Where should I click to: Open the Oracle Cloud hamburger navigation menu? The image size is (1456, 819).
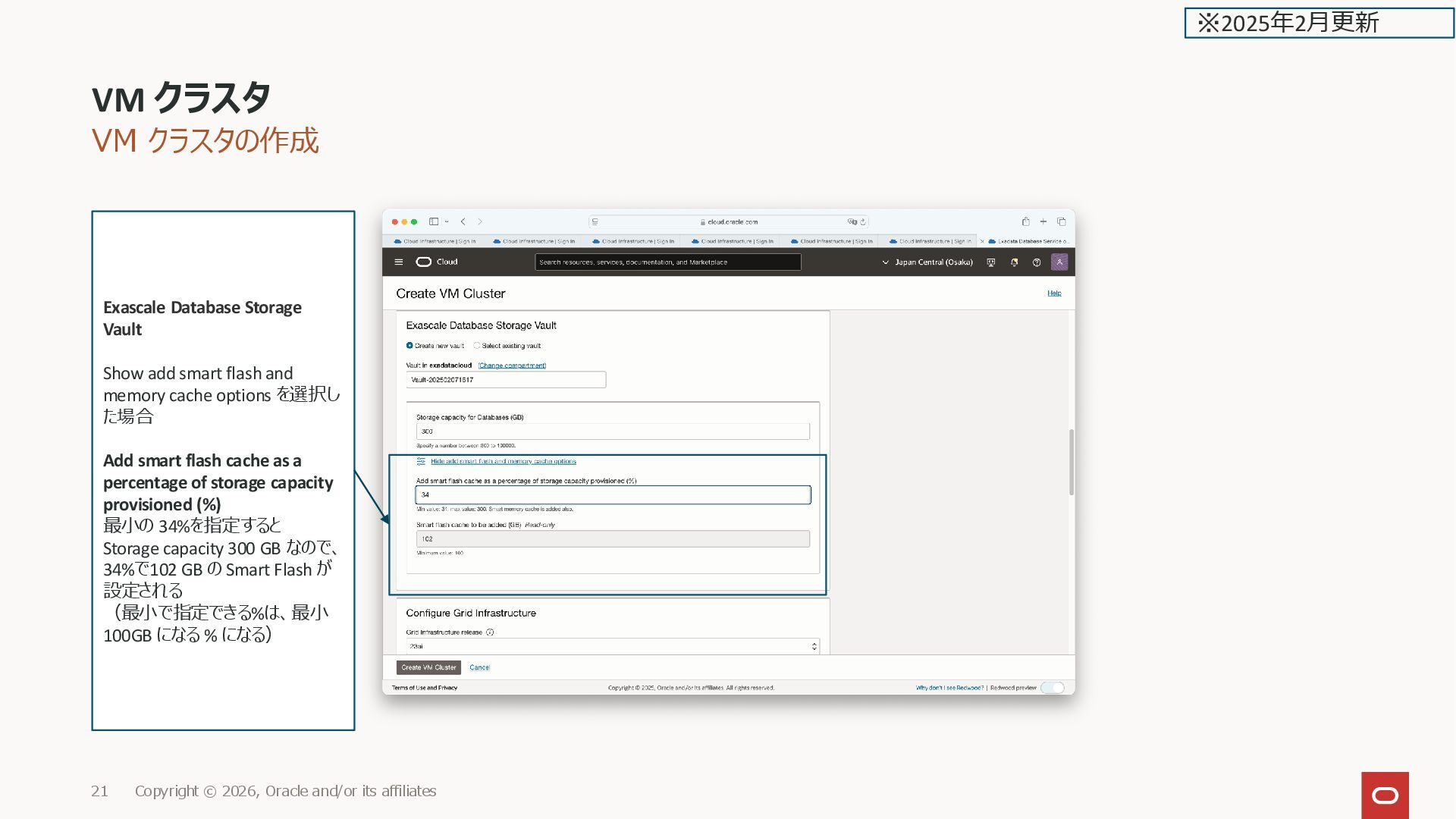point(399,262)
